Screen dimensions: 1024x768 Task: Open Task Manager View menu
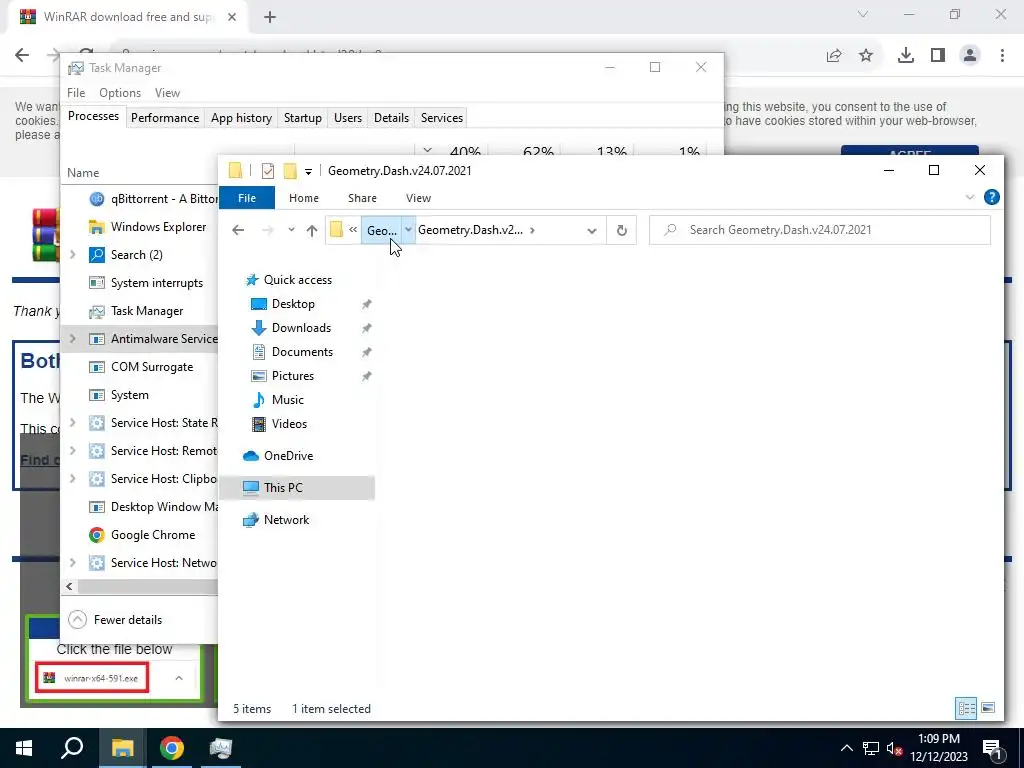coord(167,93)
